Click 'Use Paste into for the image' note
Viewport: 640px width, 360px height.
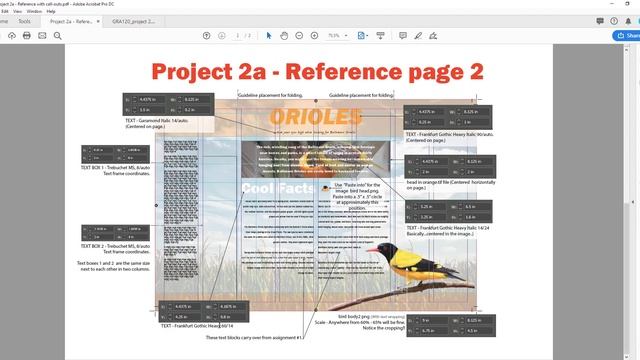click(x=357, y=196)
